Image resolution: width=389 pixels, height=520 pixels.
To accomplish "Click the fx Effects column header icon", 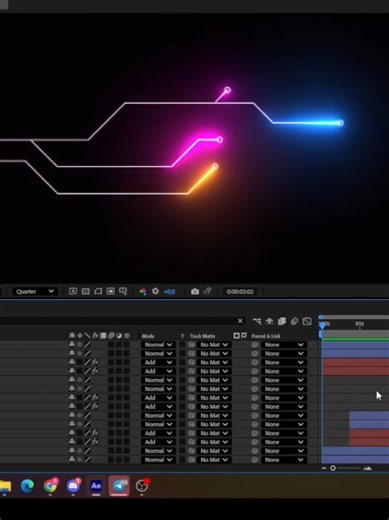I will click(95, 335).
